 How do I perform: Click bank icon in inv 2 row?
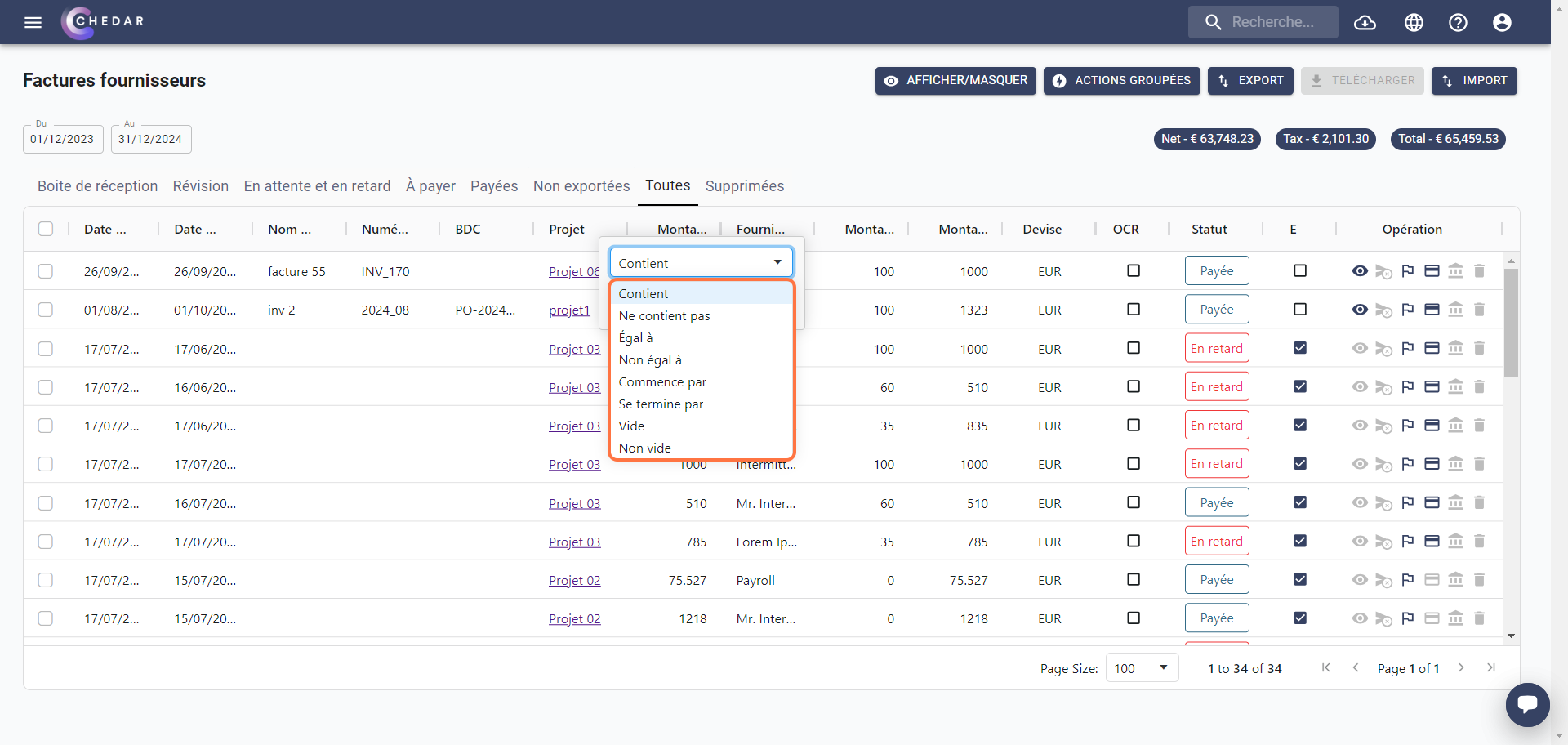1455,310
